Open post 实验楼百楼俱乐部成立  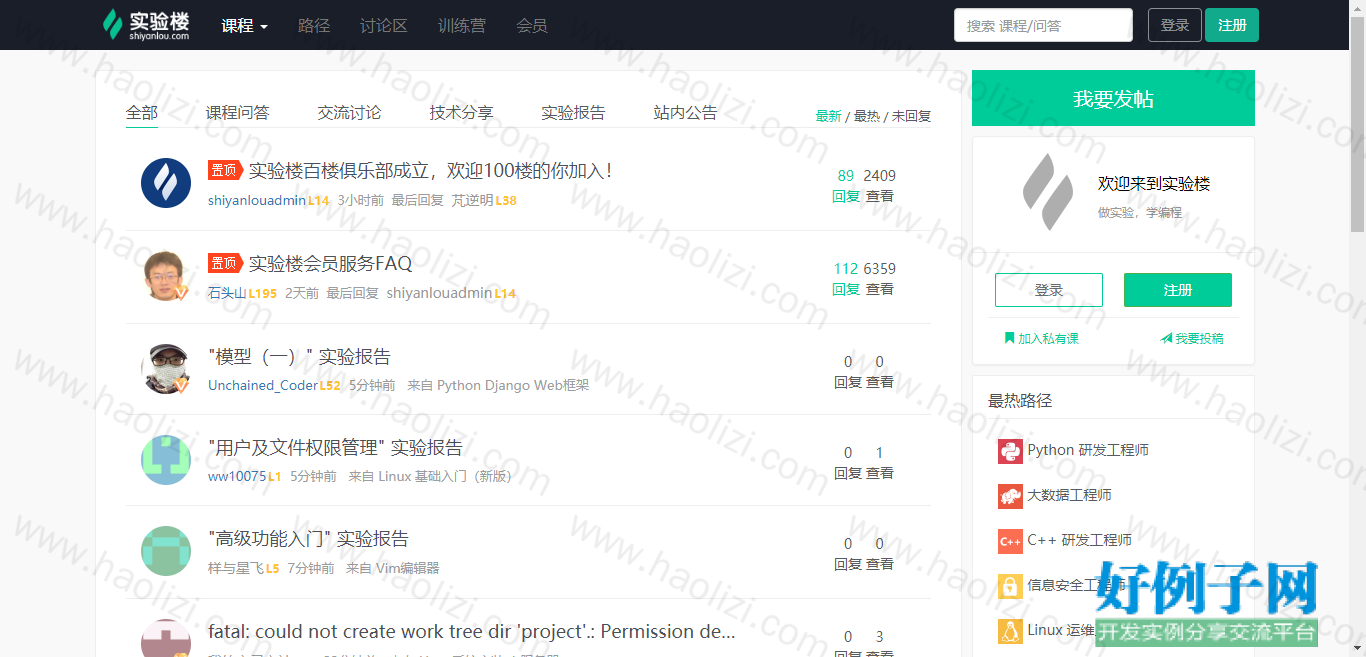coord(430,171)
